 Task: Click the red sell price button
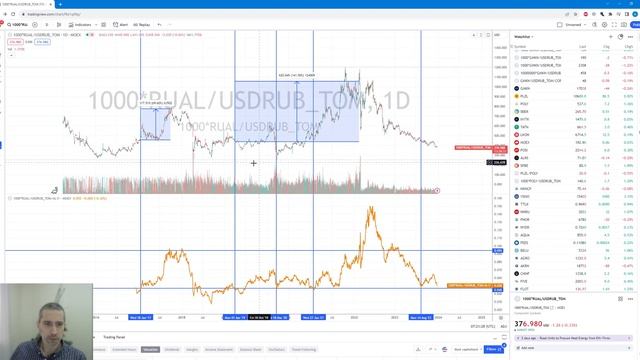pyautogui.click(x=15, y=42)
